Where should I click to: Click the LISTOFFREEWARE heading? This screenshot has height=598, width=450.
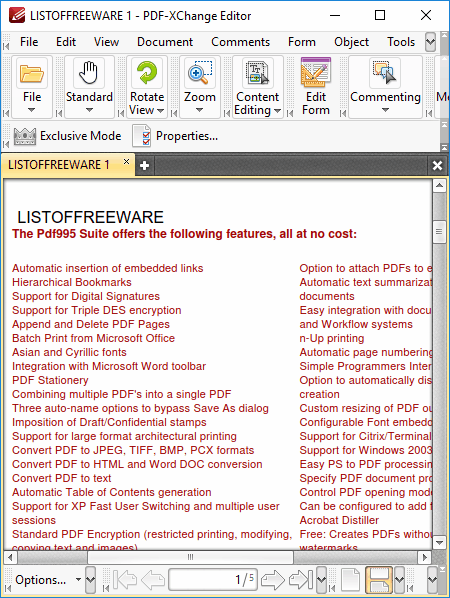[x=90, y=217]
